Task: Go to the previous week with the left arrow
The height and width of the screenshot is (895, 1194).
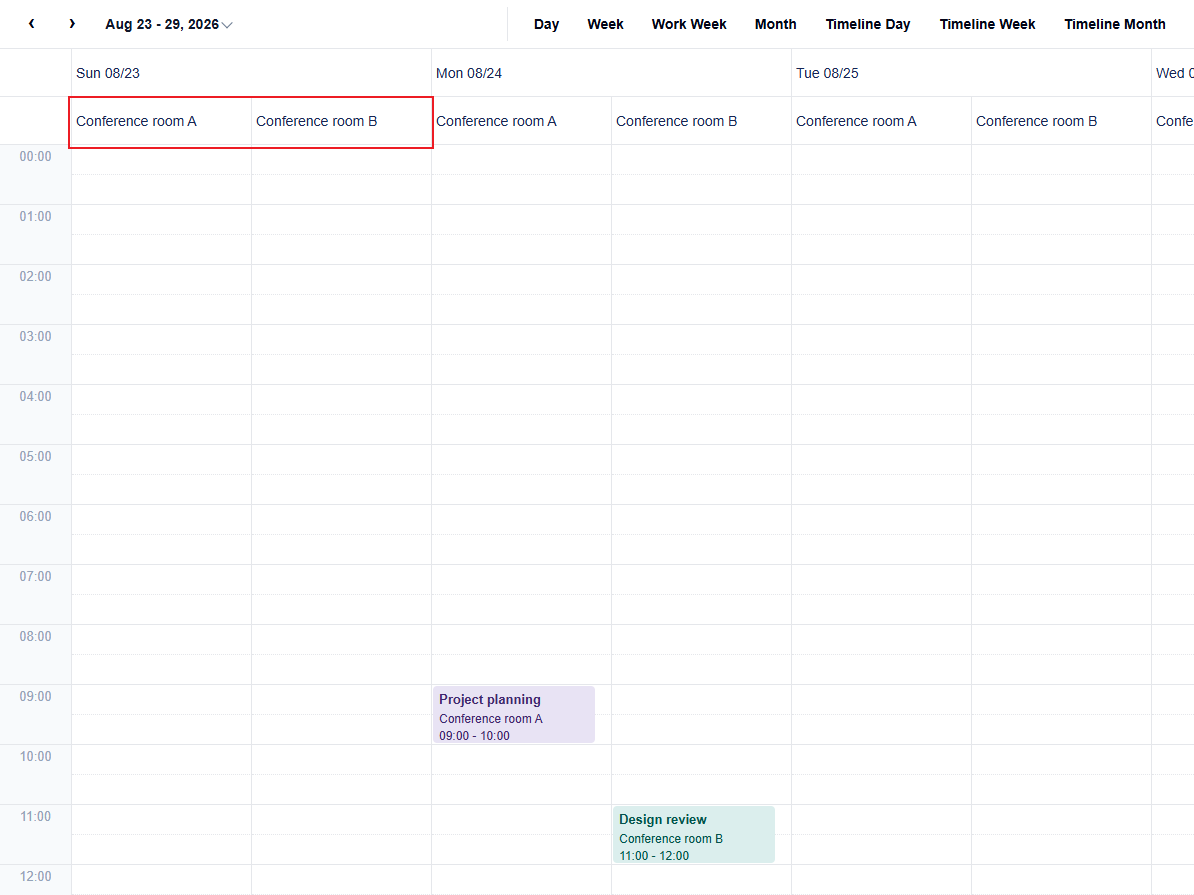Action: [x=31, y=24]
